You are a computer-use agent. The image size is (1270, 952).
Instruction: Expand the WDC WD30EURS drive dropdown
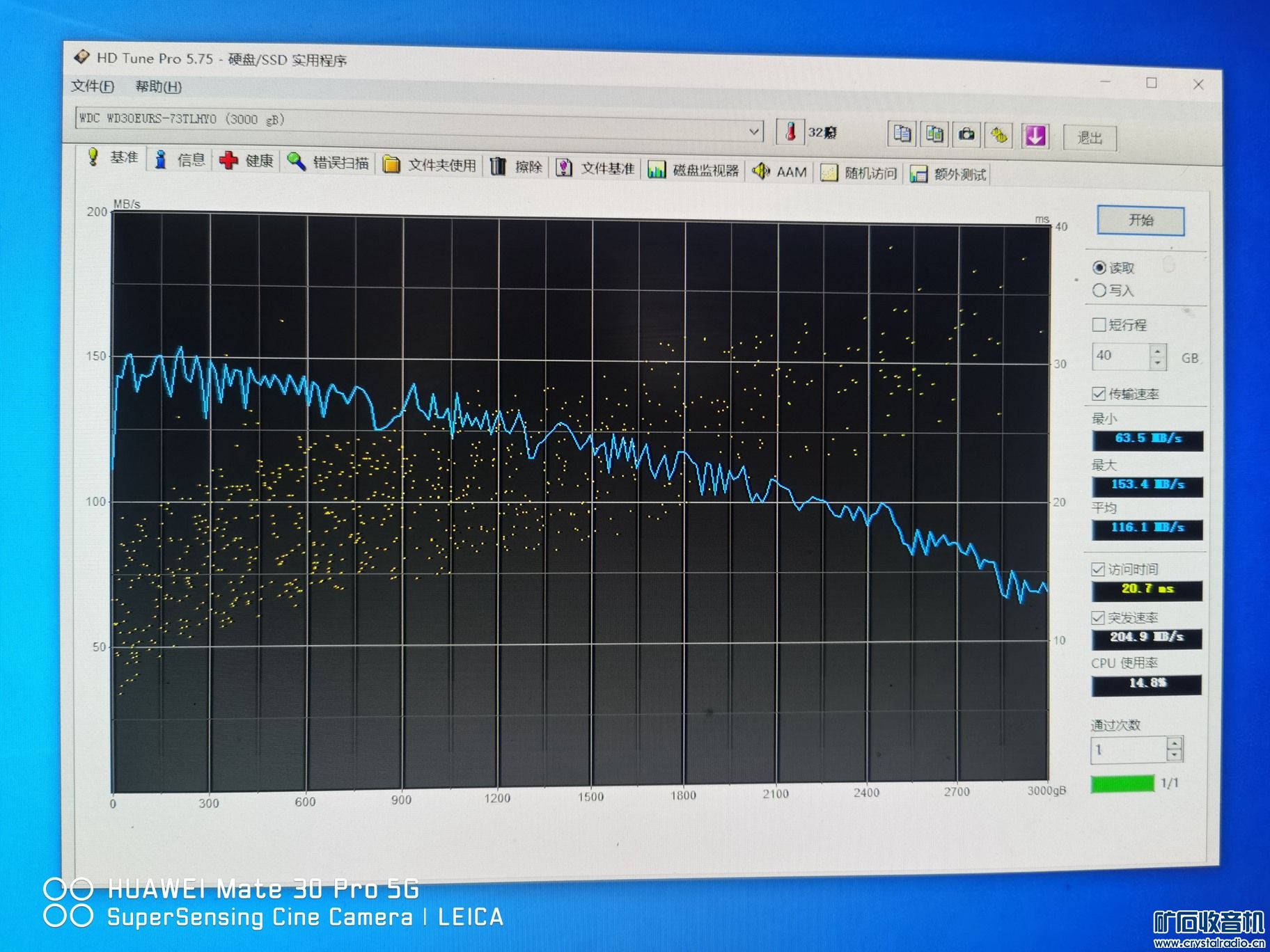click(x=753, y=132)
